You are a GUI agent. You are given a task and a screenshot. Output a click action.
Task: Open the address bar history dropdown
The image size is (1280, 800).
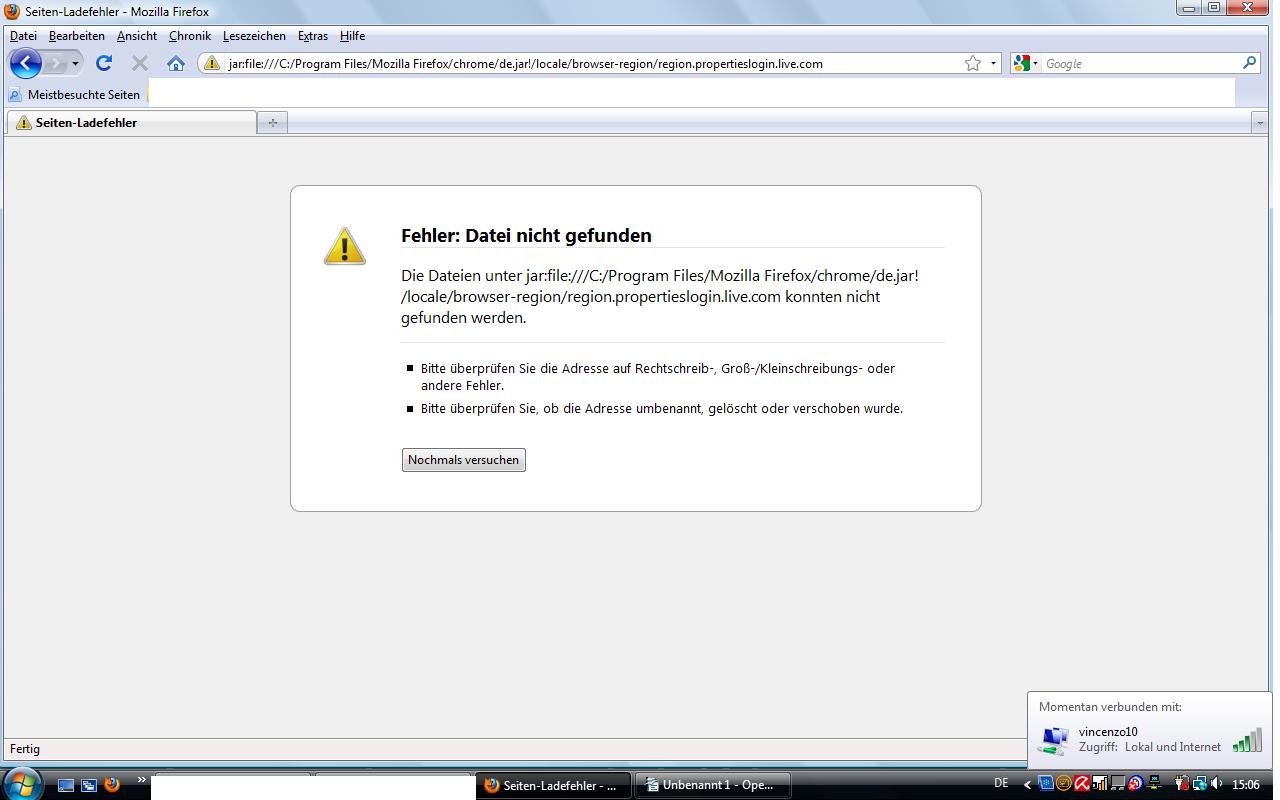[x=993, y=63]
